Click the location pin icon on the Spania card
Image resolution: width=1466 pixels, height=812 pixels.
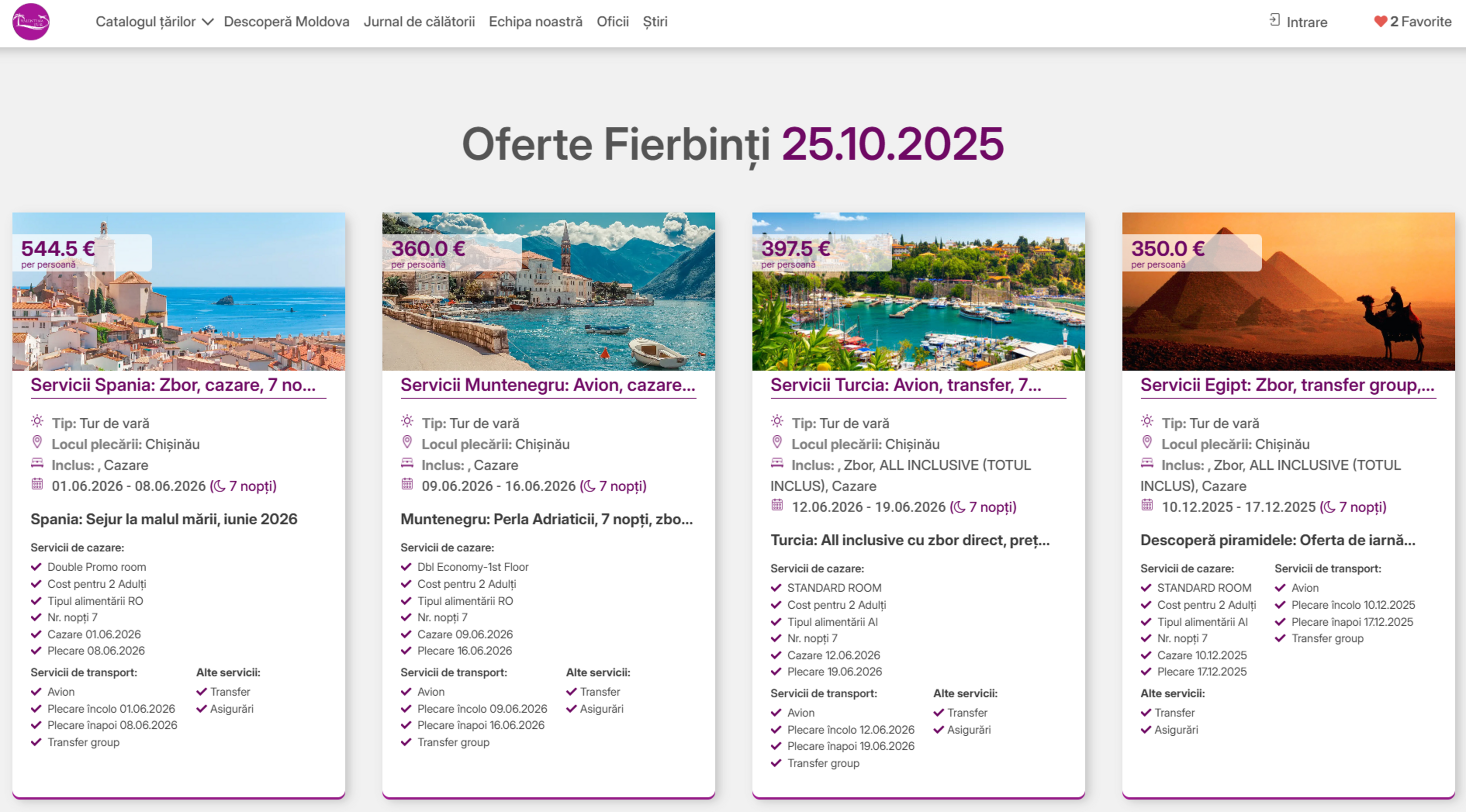tap(37, 444)
